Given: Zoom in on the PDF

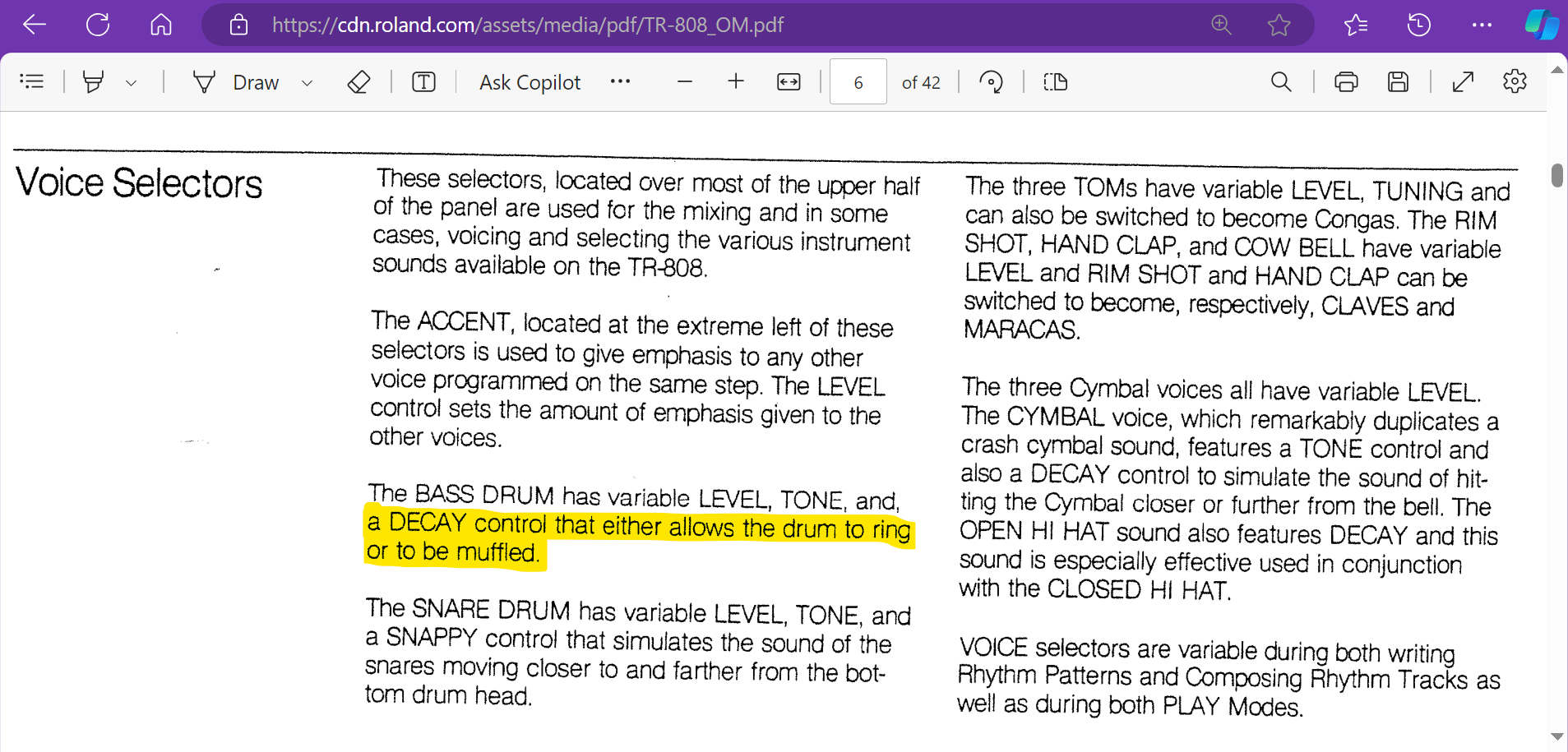Looking at the screenshot, I should [x=736, y=81].
